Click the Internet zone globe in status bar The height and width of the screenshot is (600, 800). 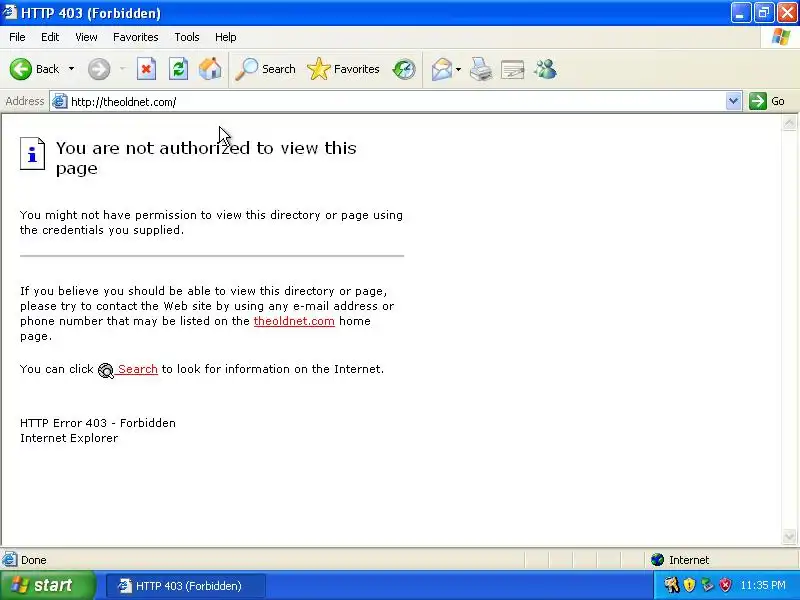[x=657, y=560]
